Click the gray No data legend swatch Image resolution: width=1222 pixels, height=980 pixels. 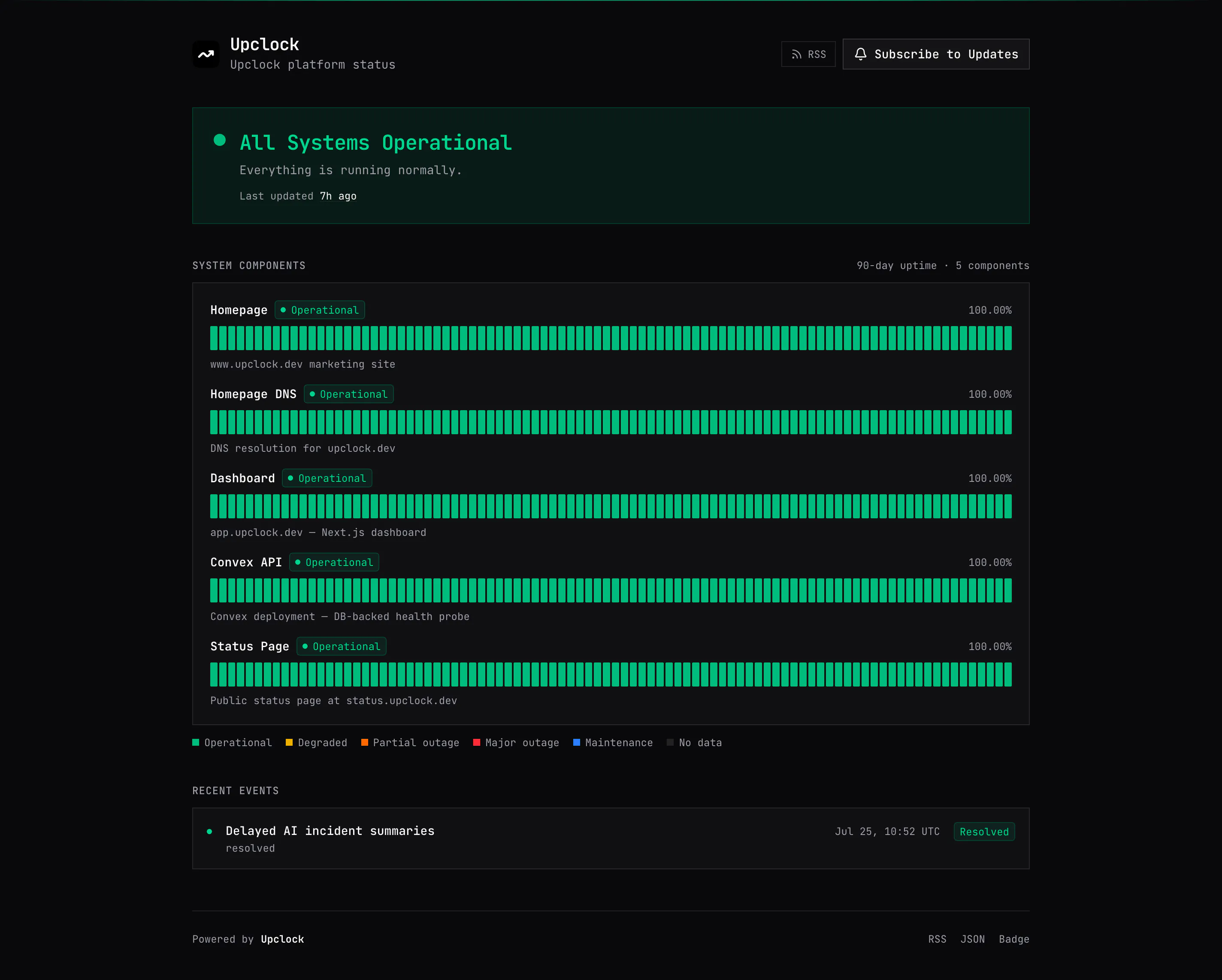point(671,743)
